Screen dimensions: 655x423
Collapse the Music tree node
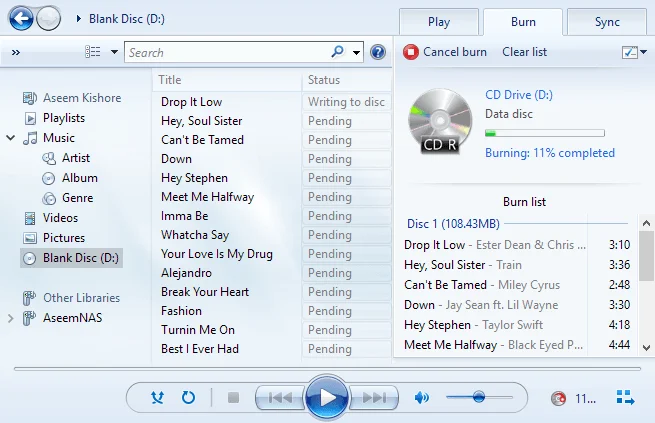[x=11, y=138]
